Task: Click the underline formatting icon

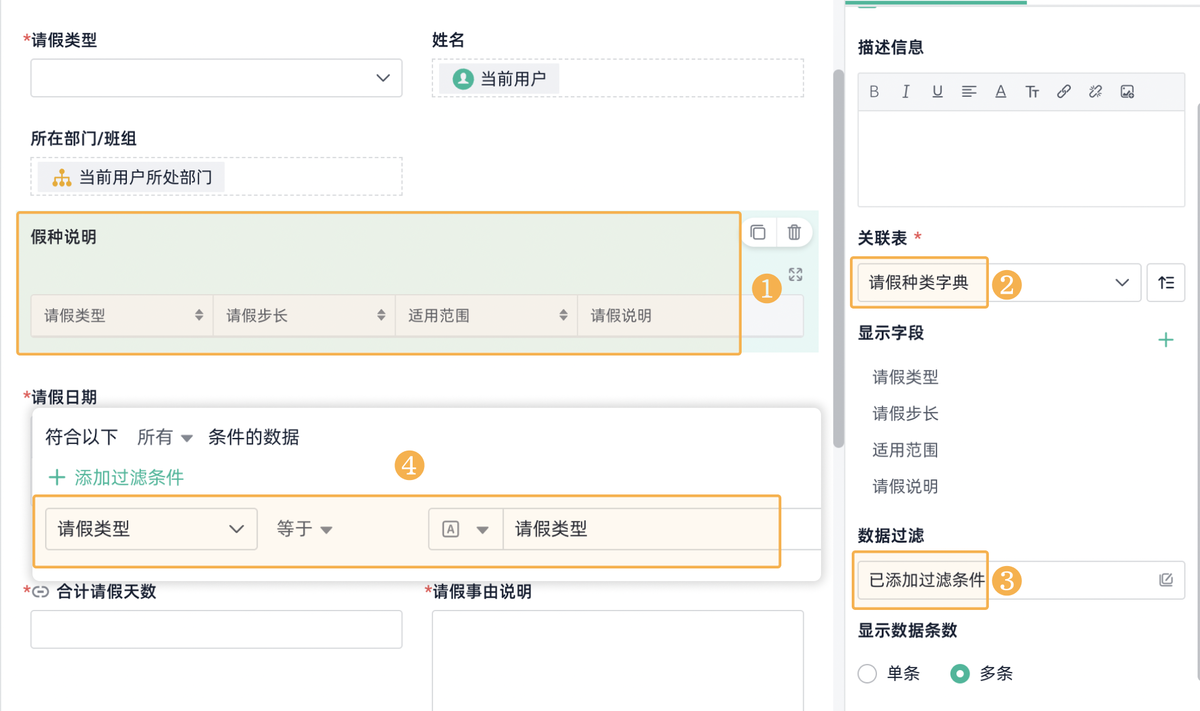Action: coord(937,92)
